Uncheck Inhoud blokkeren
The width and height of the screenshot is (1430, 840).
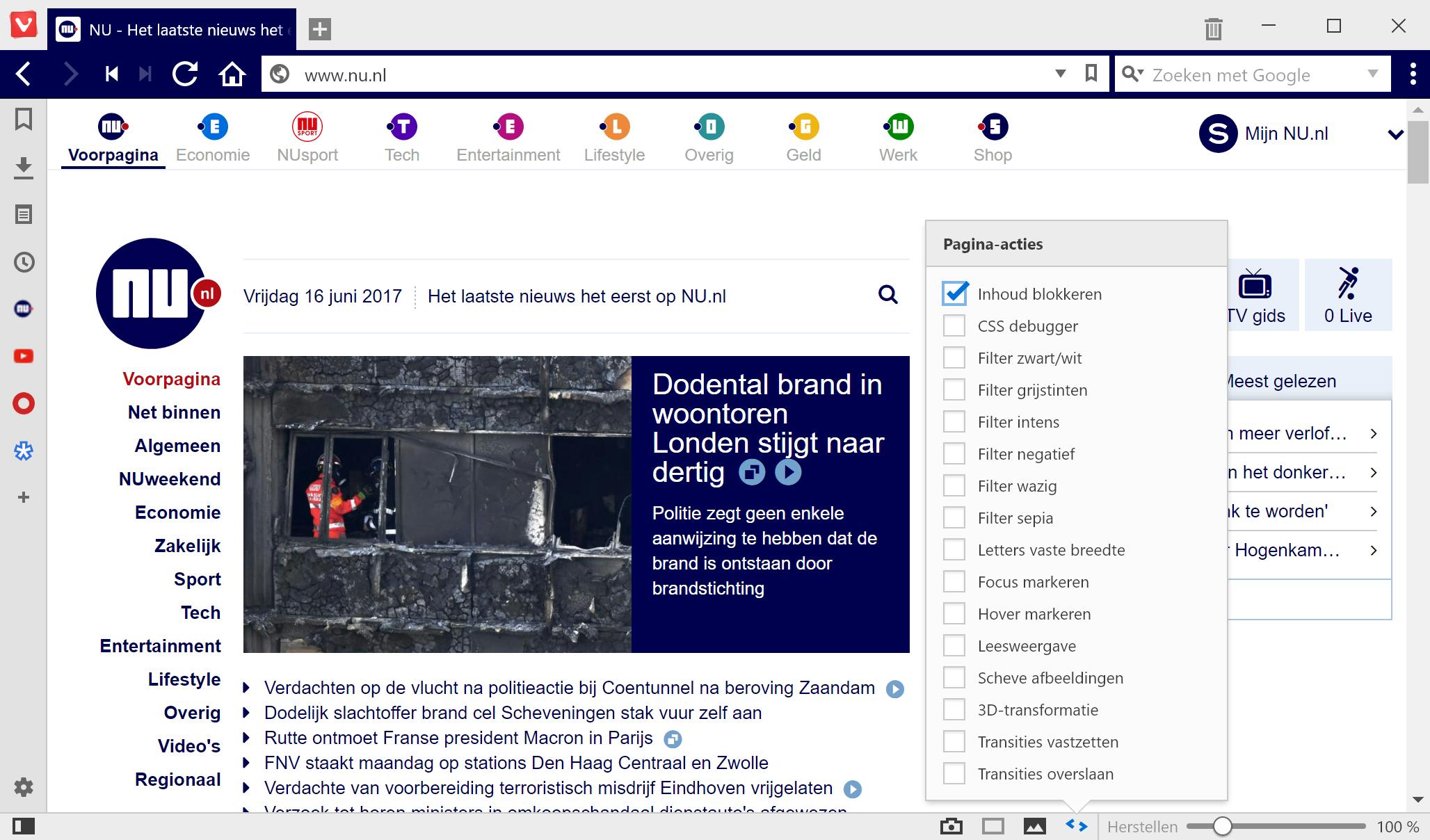pyautogui.click(x=954, y=293)
